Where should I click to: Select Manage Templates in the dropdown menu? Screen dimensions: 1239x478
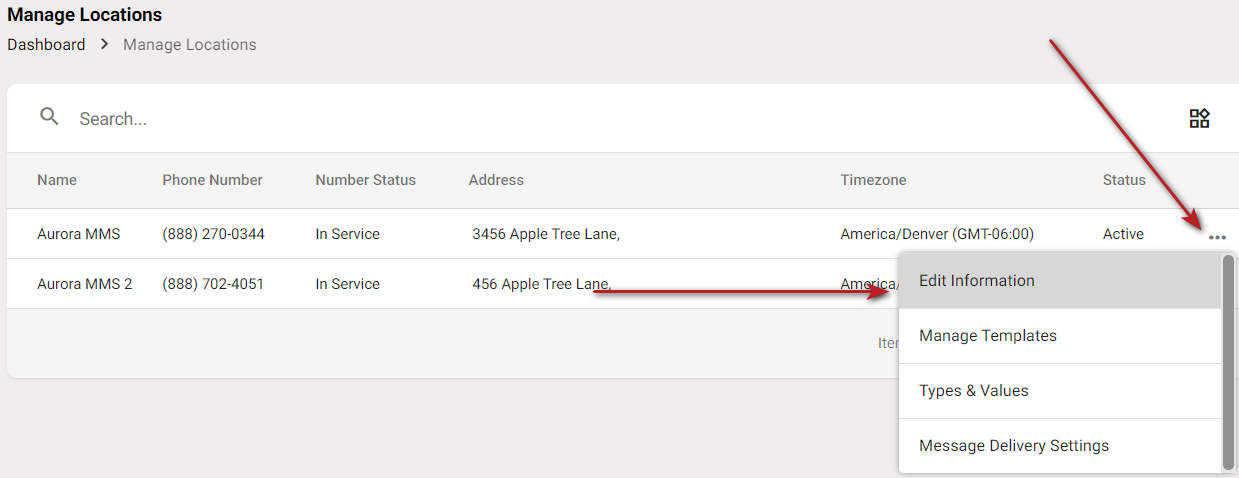(987, 336)
